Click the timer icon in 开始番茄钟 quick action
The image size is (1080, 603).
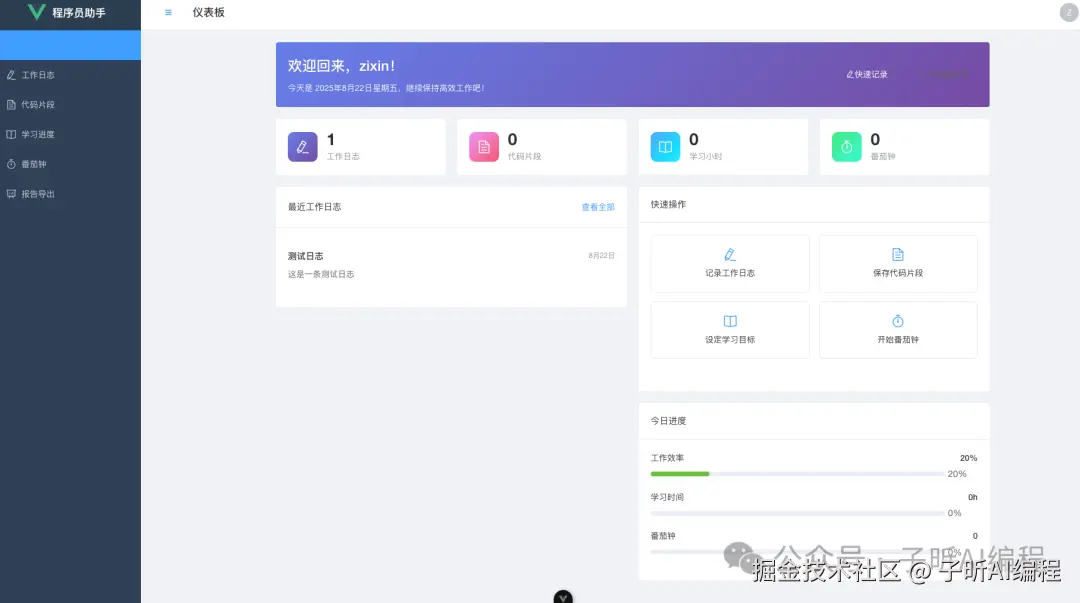coord(897,321)
